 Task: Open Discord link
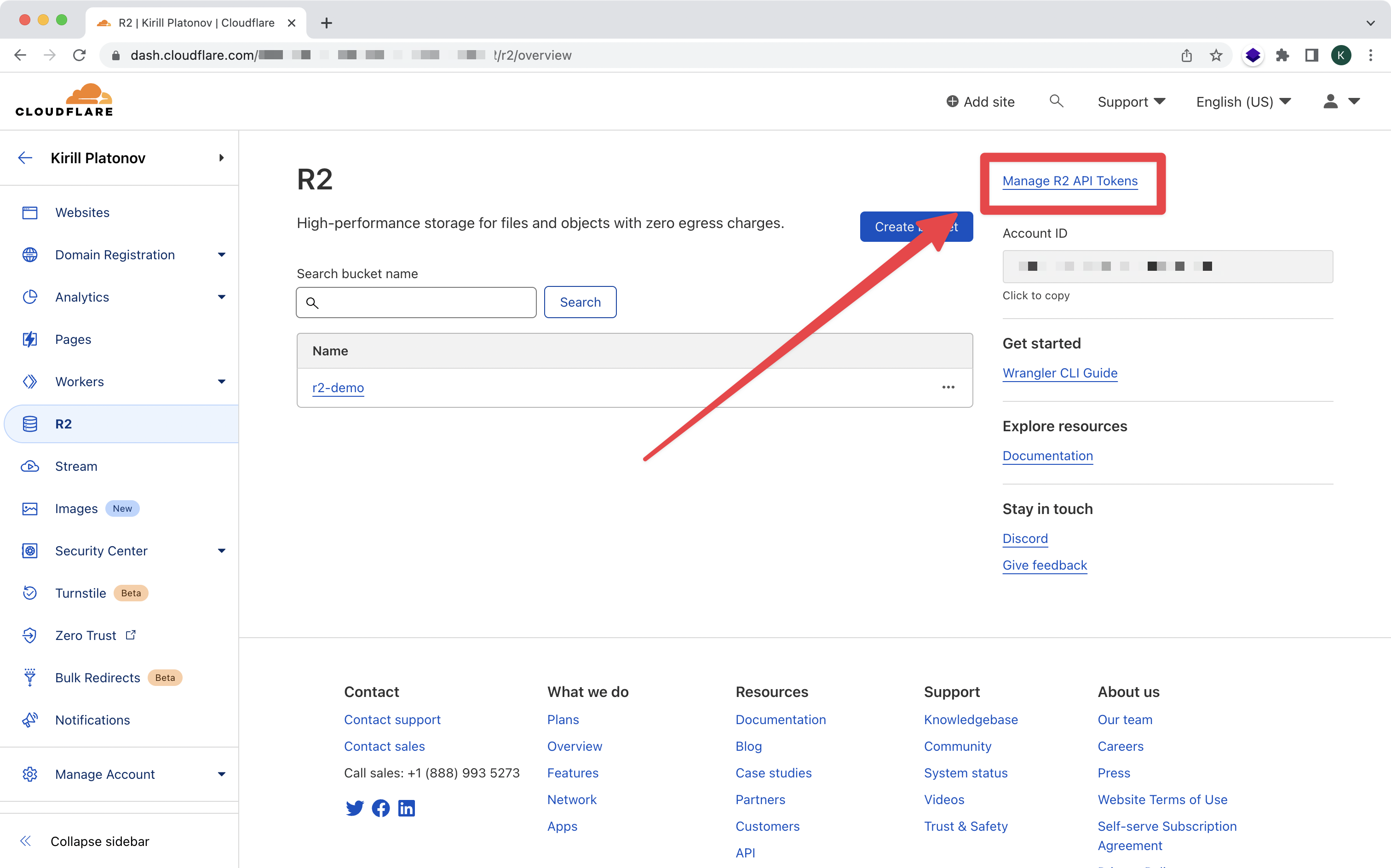pos(1024,538)
